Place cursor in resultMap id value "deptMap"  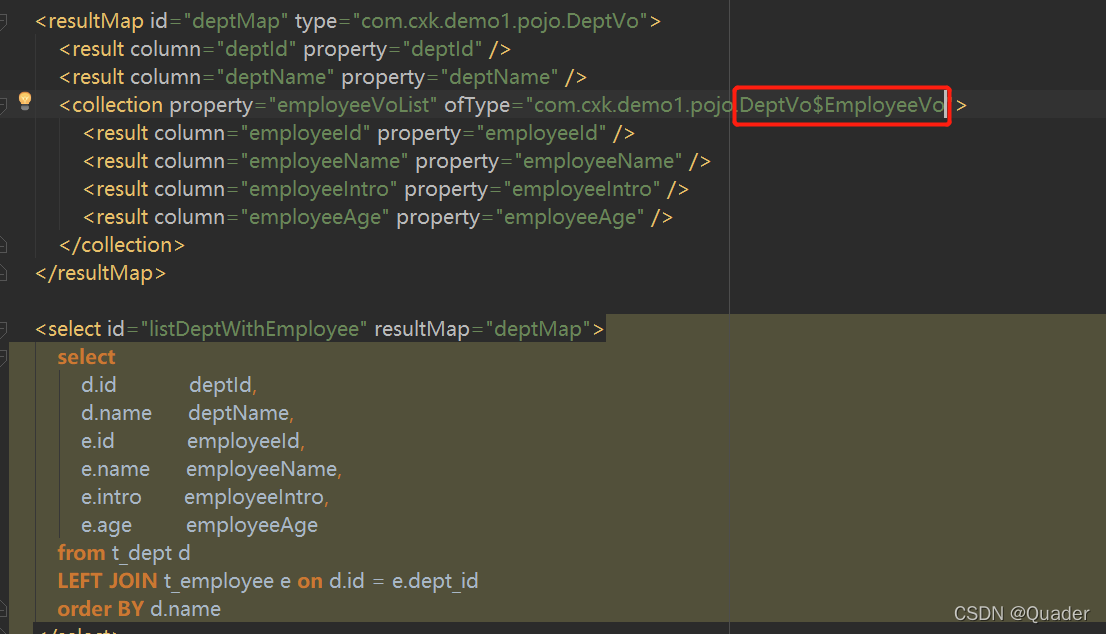coord(236,21)
